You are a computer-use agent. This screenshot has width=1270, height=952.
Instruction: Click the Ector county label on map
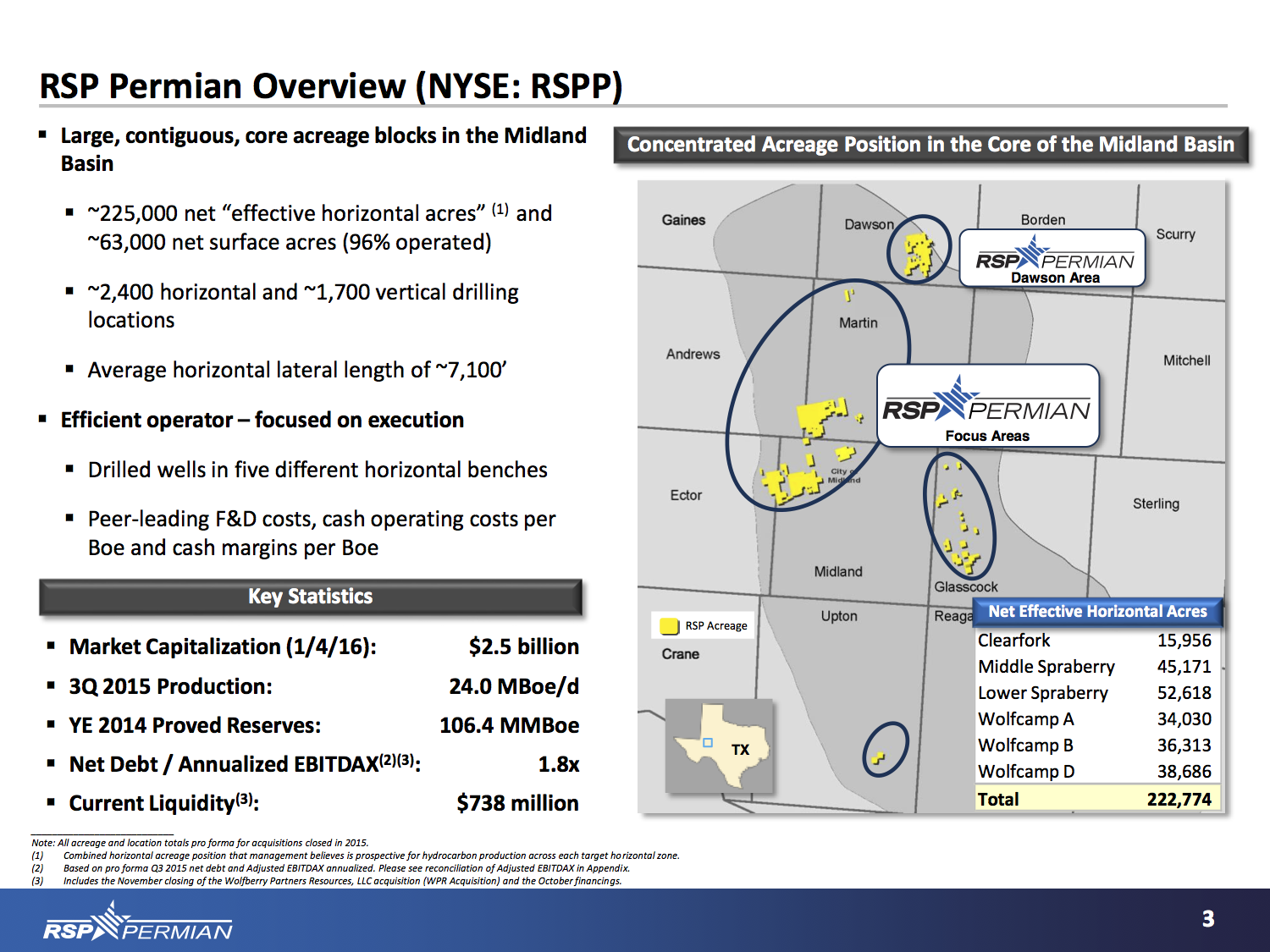coord(686,496)
